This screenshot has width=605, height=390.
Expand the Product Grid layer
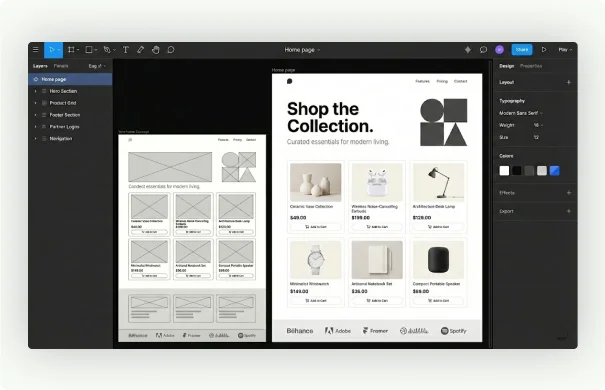(35, 103)
